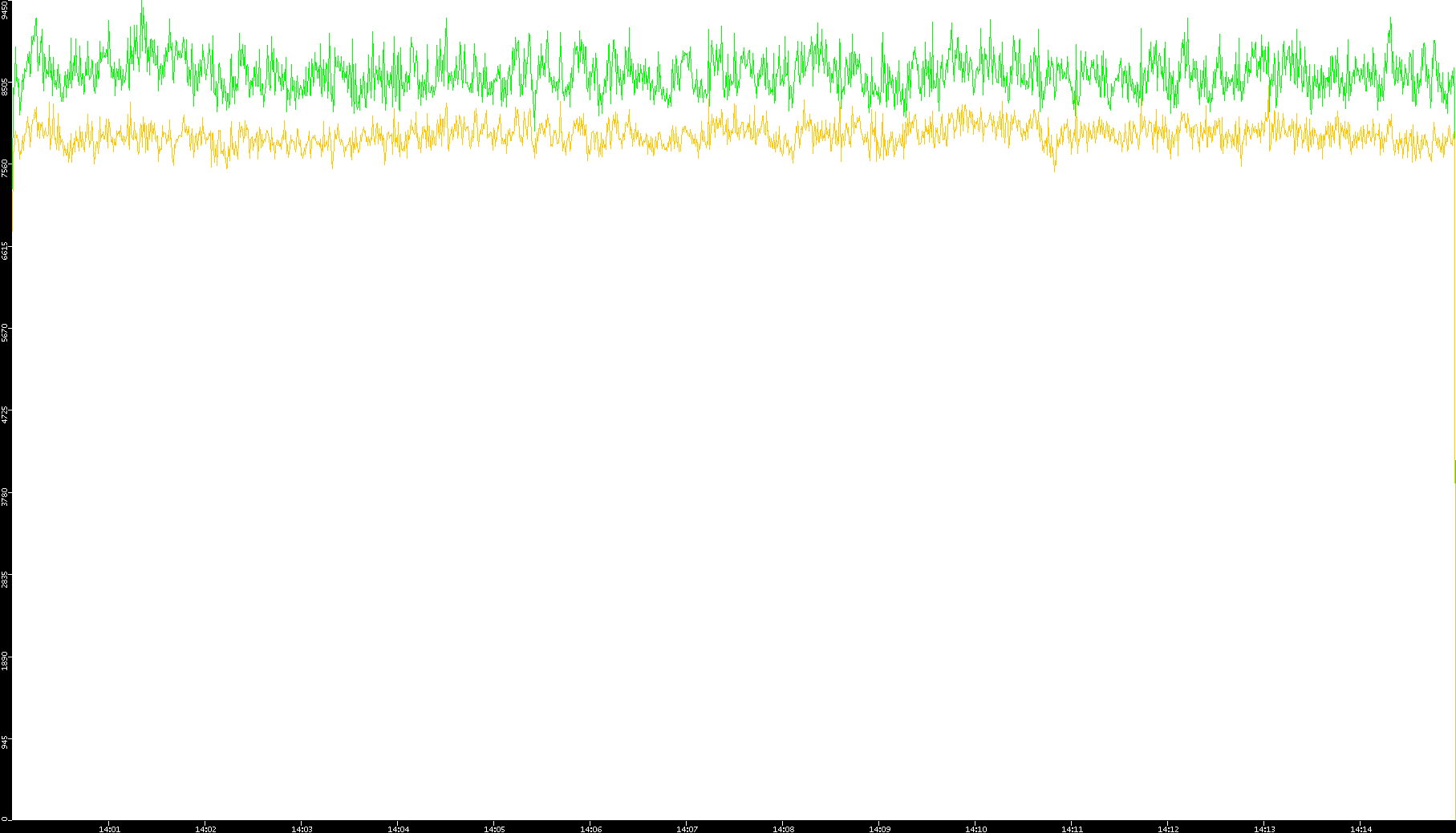Viewport: 1456px width, 833px height.
Task: Click the 14:11 time axis label
Action: tap(1072, 828)
